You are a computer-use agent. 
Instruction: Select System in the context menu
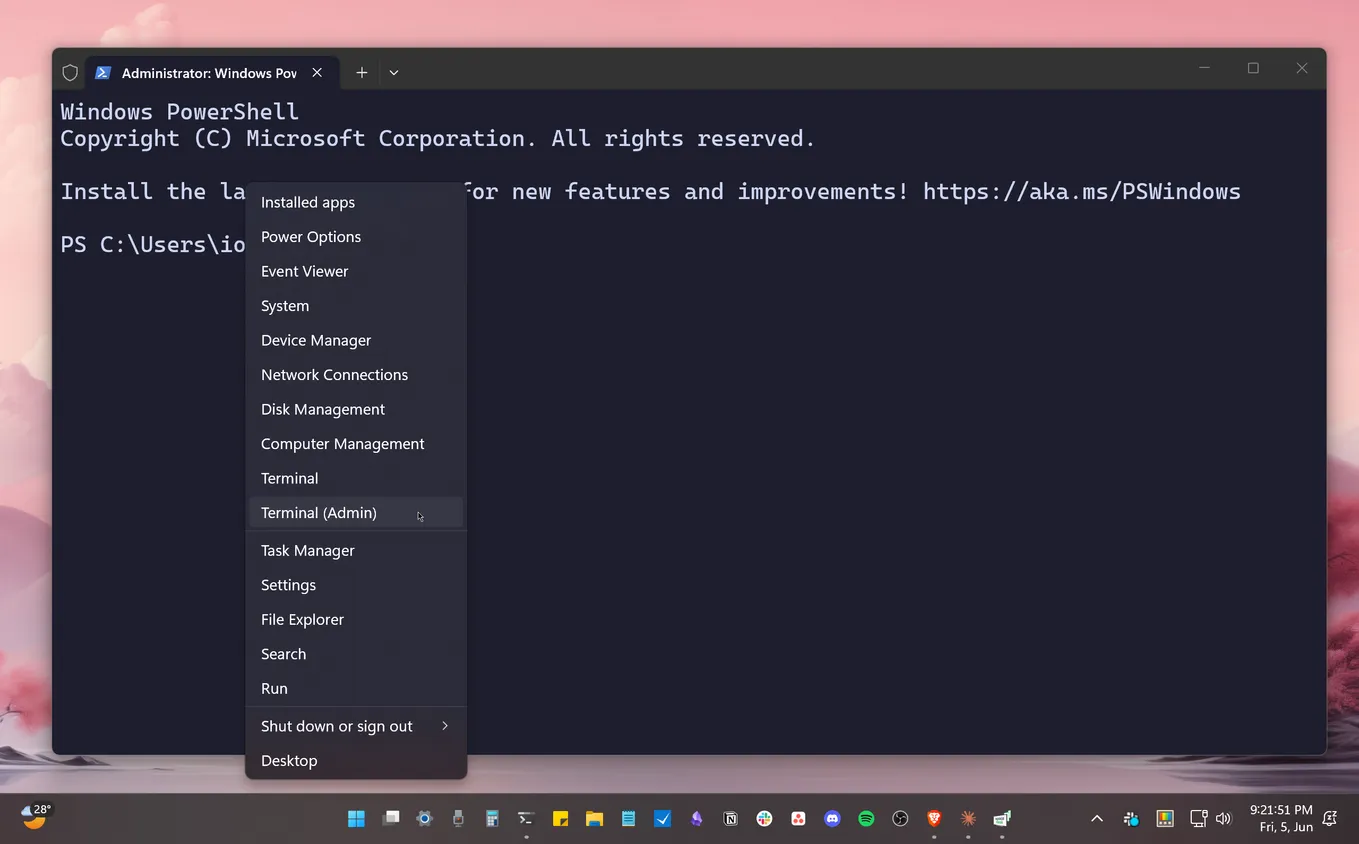point(356,306)
